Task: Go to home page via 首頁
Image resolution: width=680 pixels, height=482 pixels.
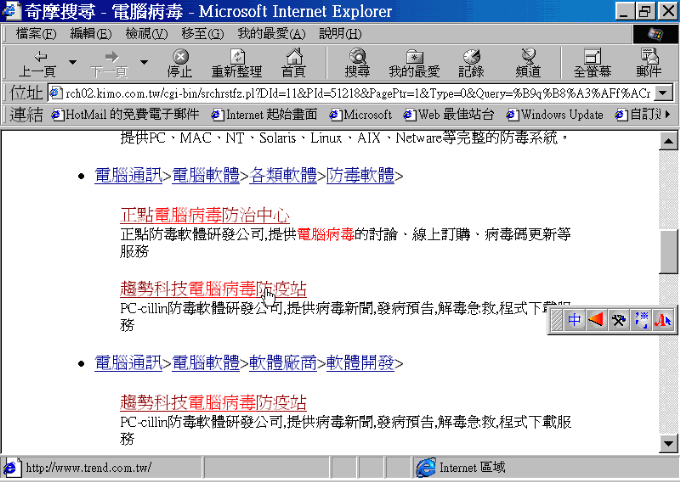Action: click(x=294, y=63)
